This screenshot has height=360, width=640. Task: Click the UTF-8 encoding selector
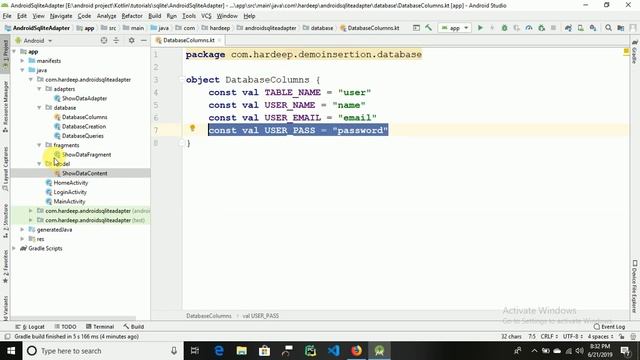pyautogui.click(x=573, y=337)
